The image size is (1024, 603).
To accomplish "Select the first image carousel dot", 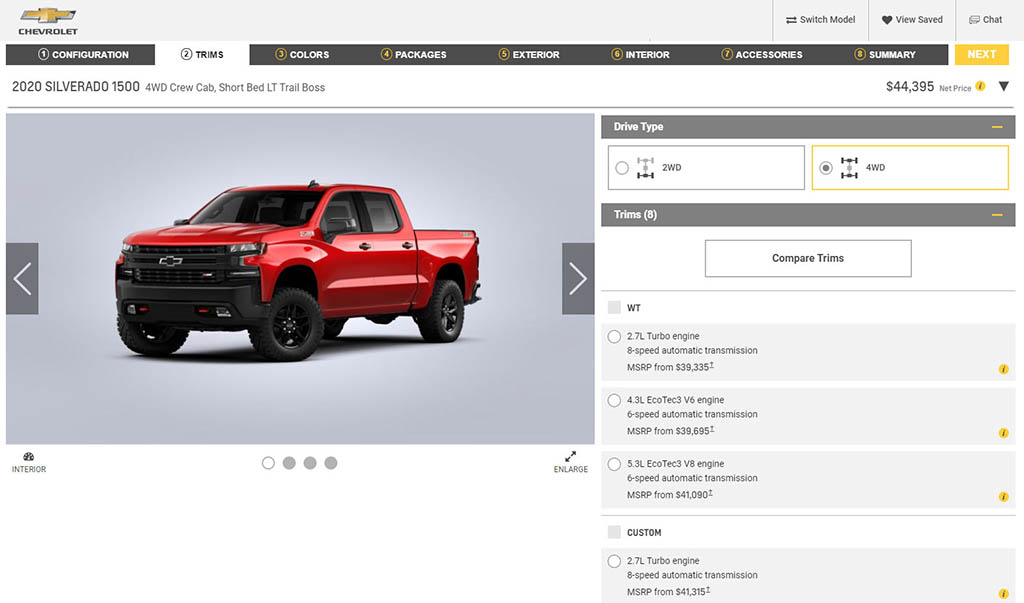I will pyautogui.click(x=268, y=463).
